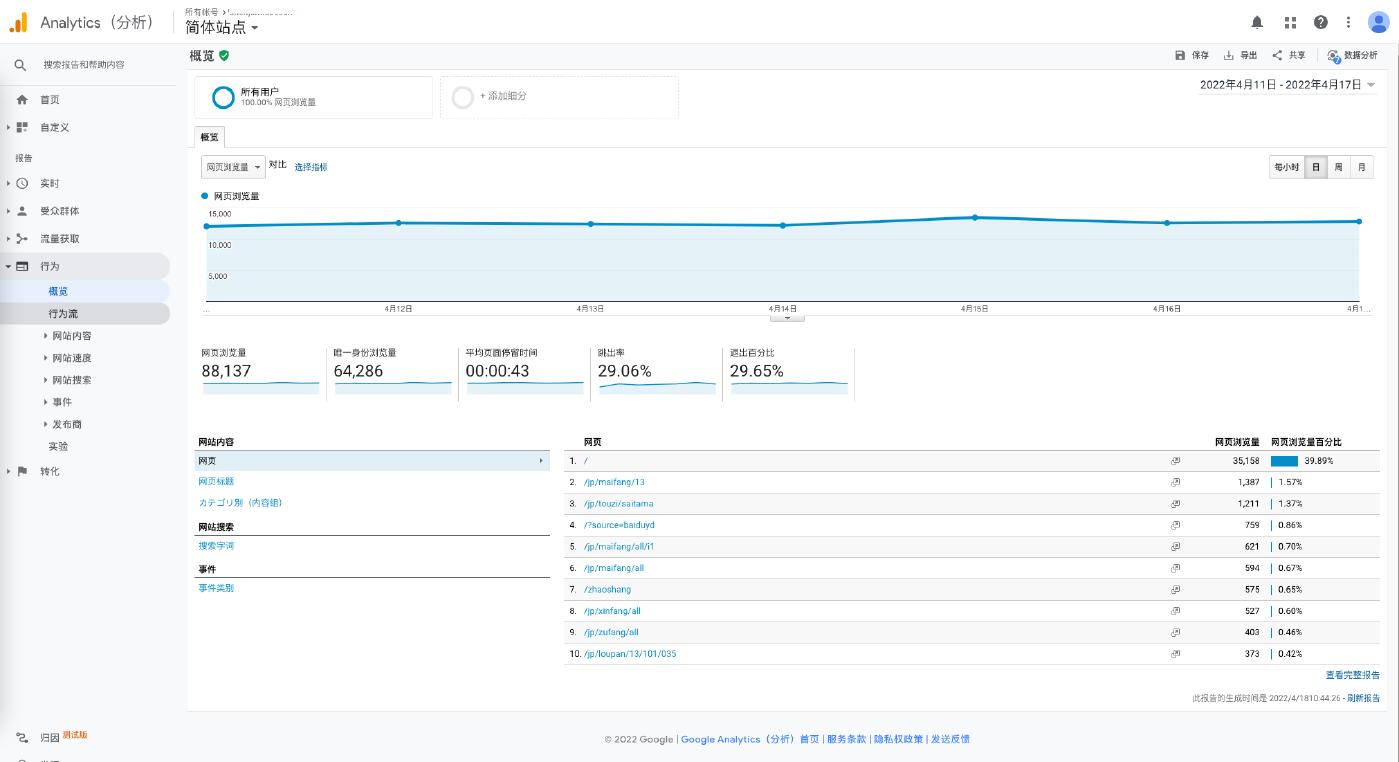The width and height of the screenshot is (1399, 762).
Task: Open the notifications bell icon
Action: (x=1257, y=22)
